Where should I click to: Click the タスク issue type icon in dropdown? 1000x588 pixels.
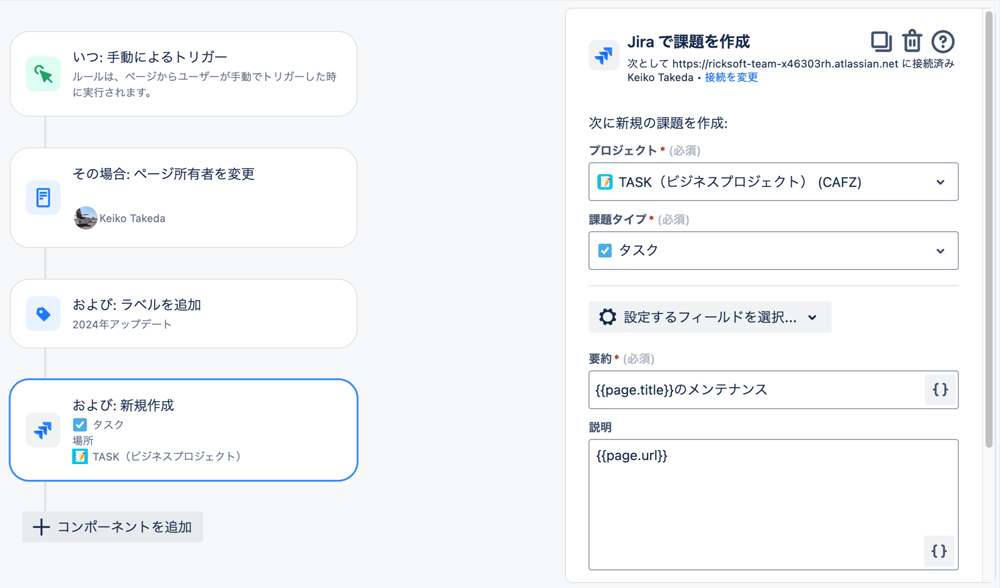(605, 250)
